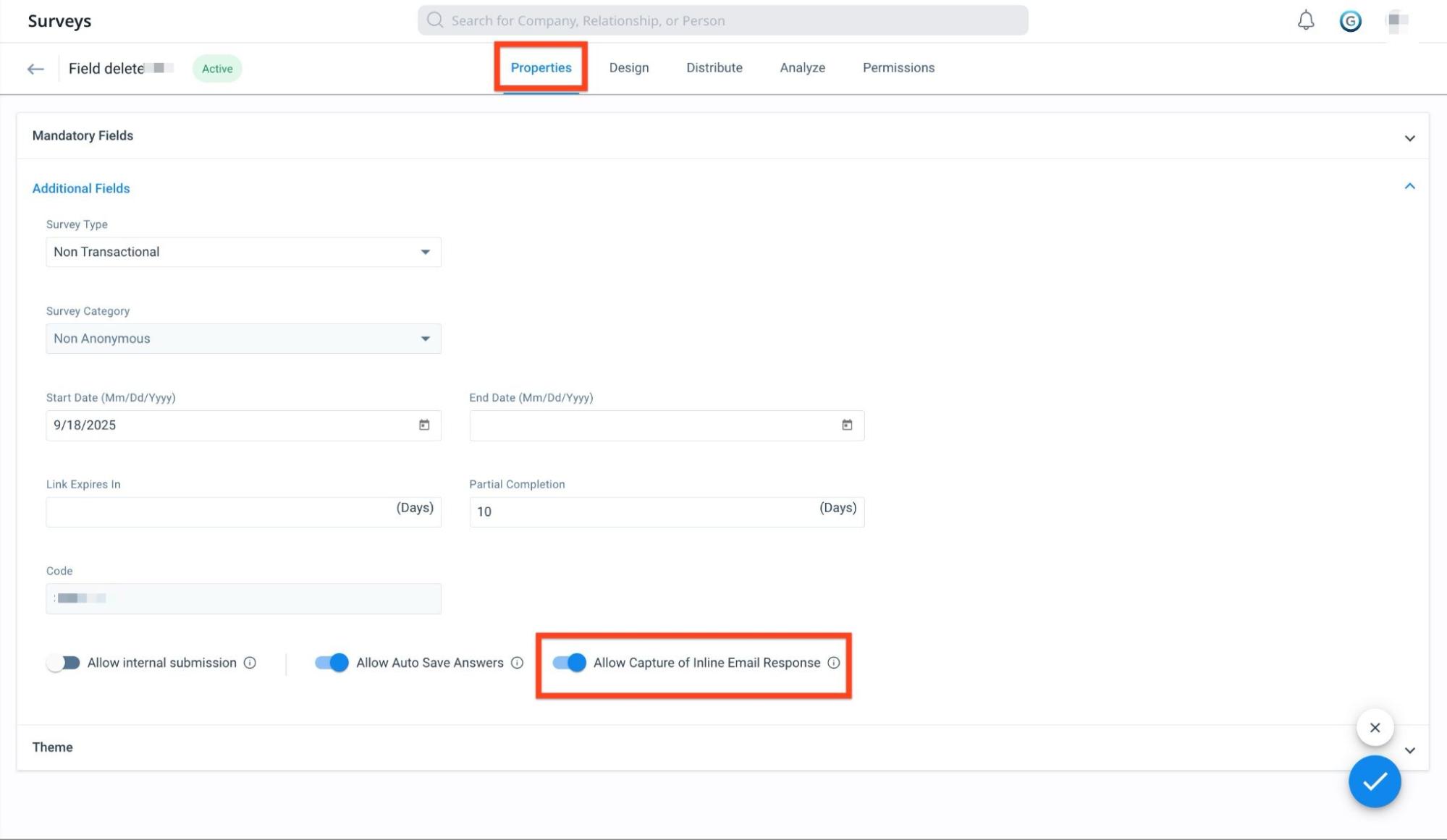Click the search magnifier icon
This screenshot has height=840, width=1447.
click(x=435, y=20)
